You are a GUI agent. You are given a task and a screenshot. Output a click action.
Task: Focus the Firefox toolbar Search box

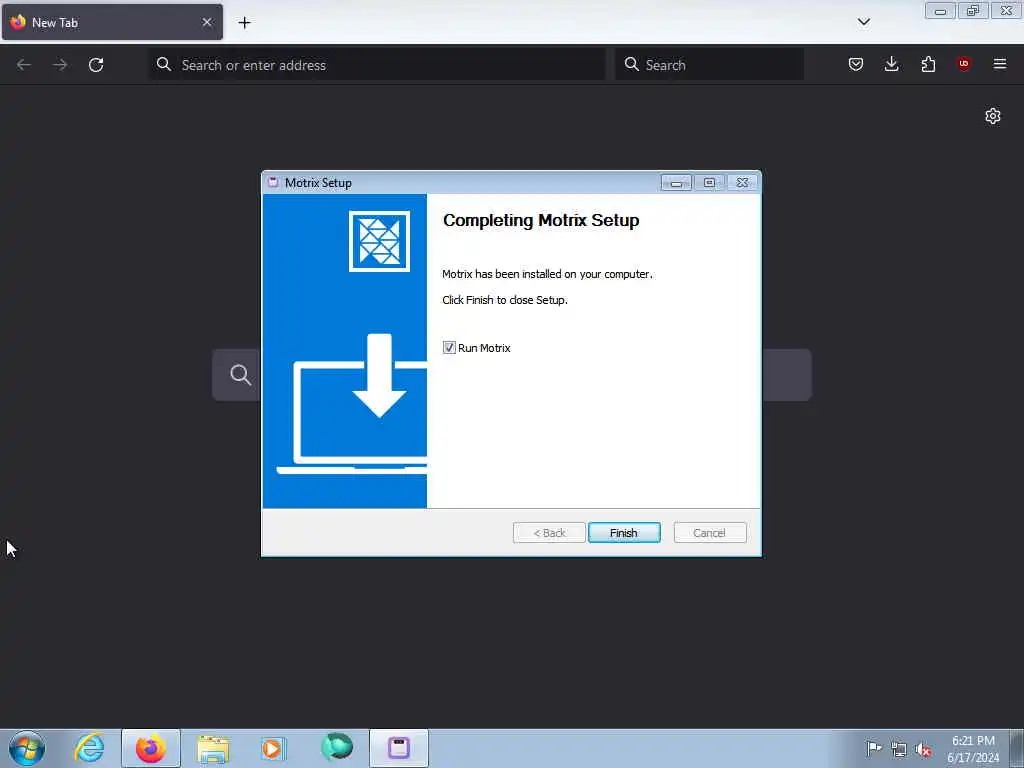coord(709,65)
